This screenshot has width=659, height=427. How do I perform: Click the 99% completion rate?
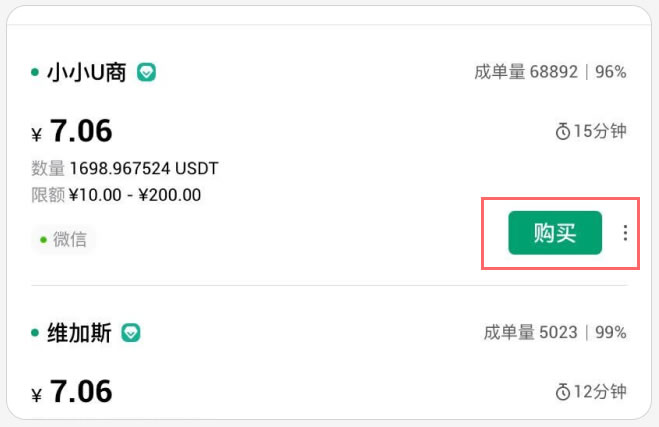[x=611, y=332]
